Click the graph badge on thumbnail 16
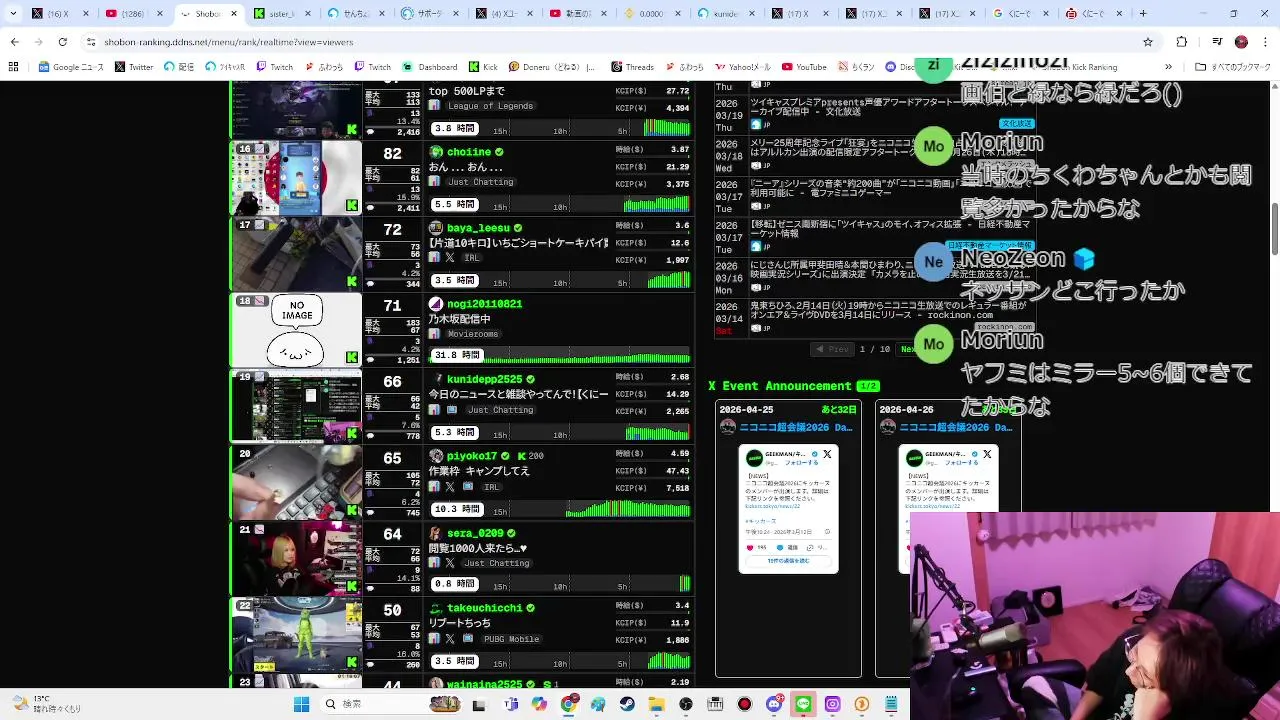Screen dimensions: 1280x720 [258, 149]
